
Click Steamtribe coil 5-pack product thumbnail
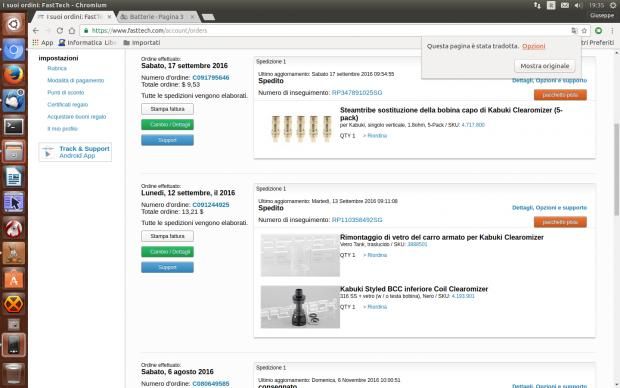tap(301, 129)
